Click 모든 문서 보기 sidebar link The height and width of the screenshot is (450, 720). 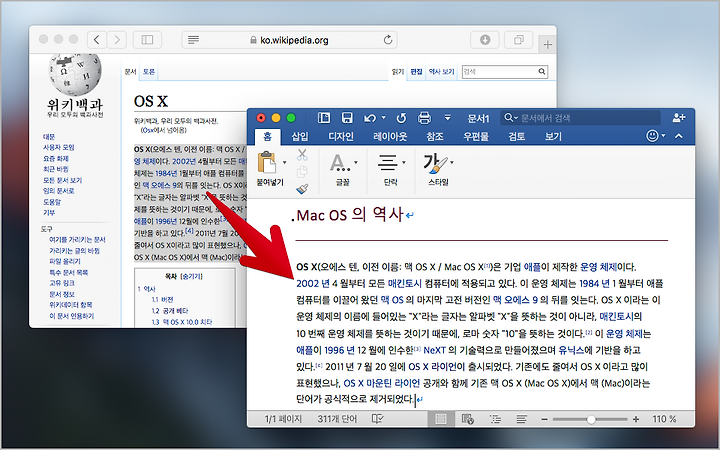tap(62, 180)
